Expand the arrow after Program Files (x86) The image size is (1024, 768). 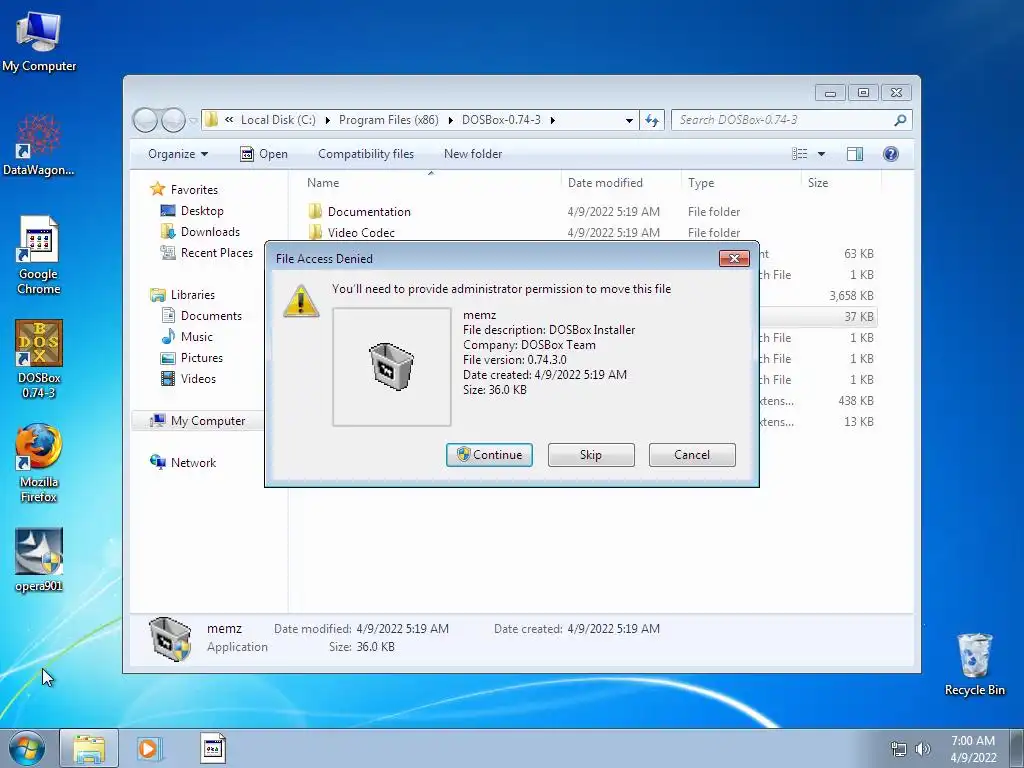(x=451, y=120)
